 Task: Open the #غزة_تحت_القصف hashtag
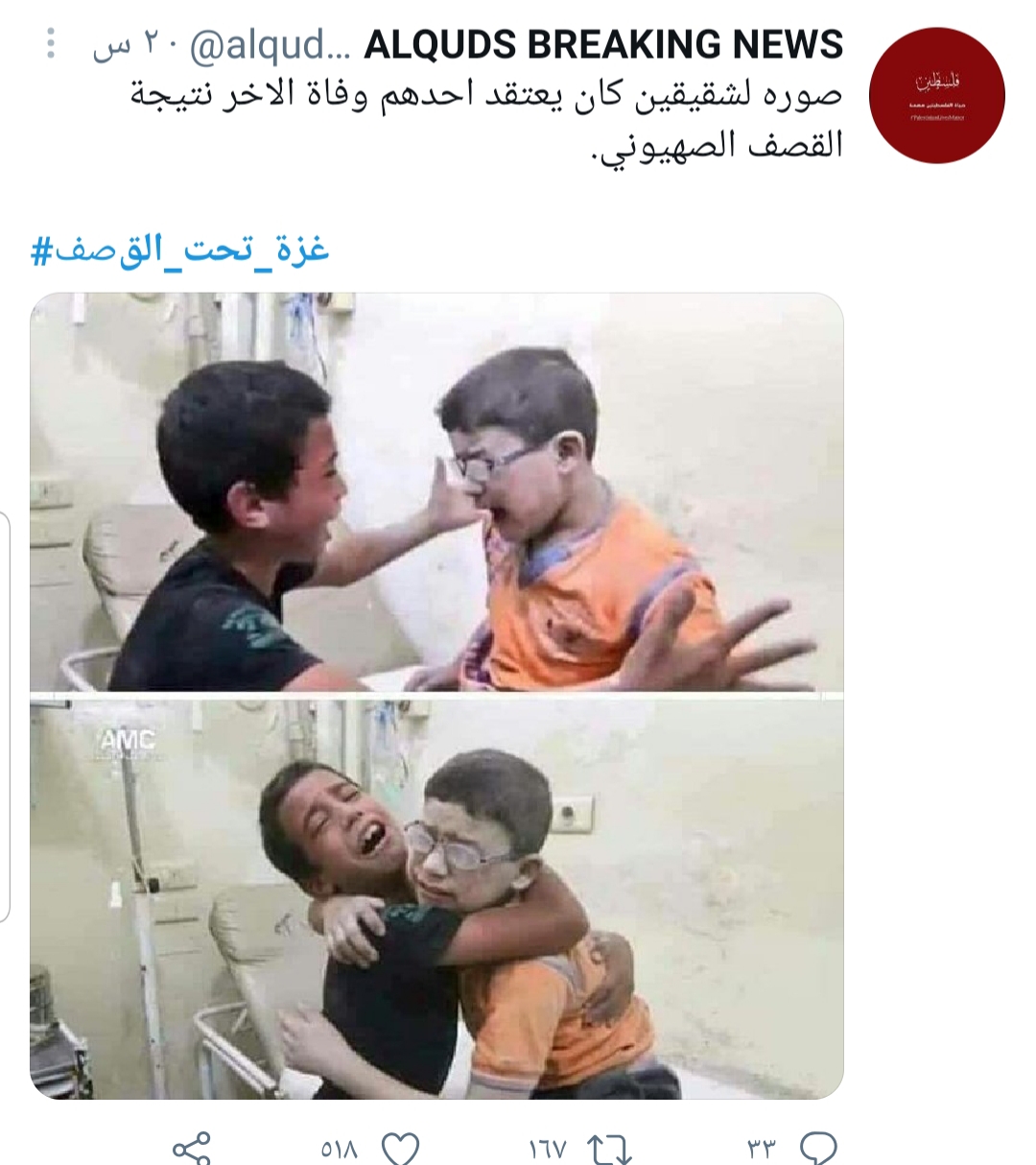pyautogui.click(x=180, y=250)
